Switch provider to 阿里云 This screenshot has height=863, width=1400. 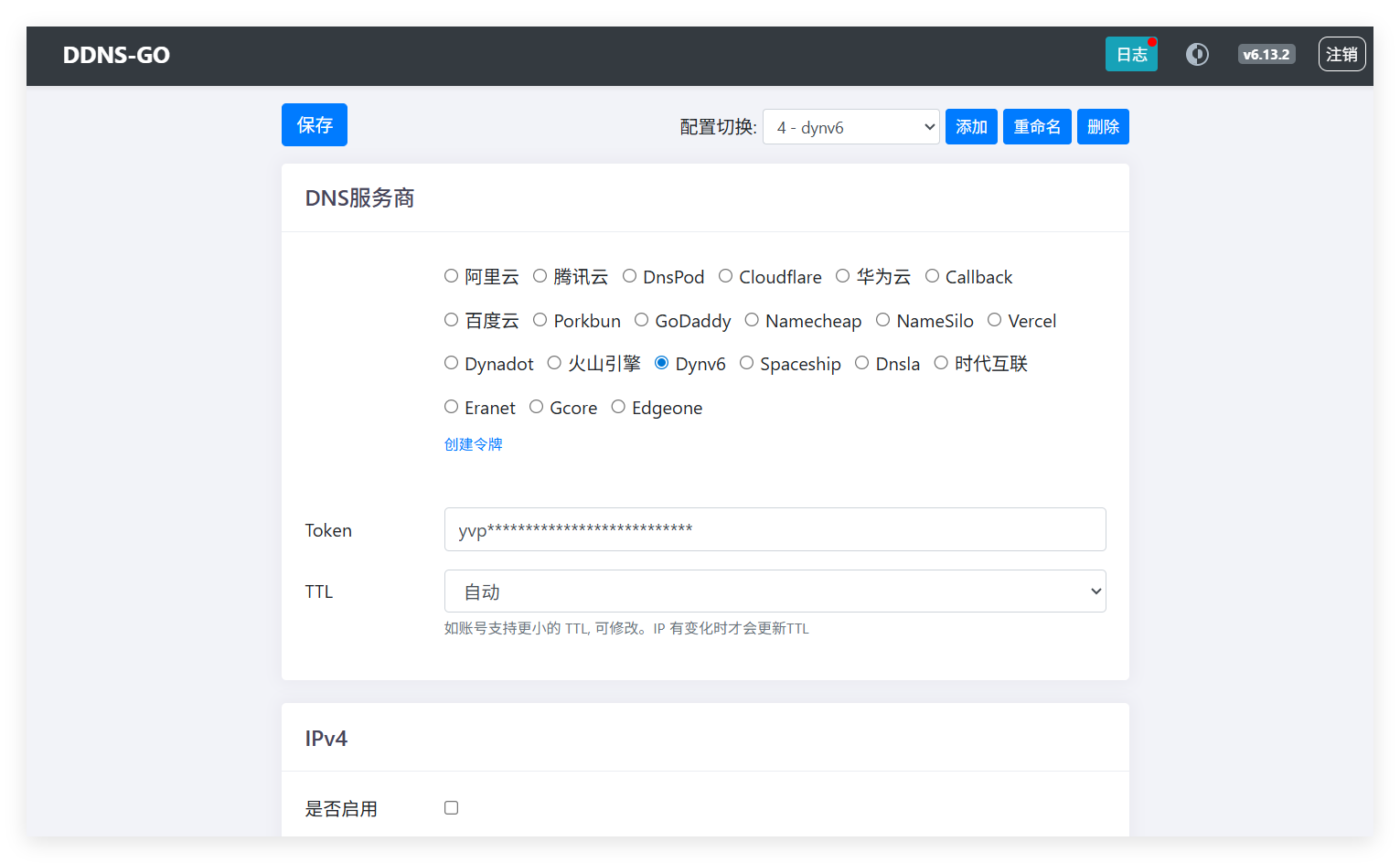click(x=451, y=275)
